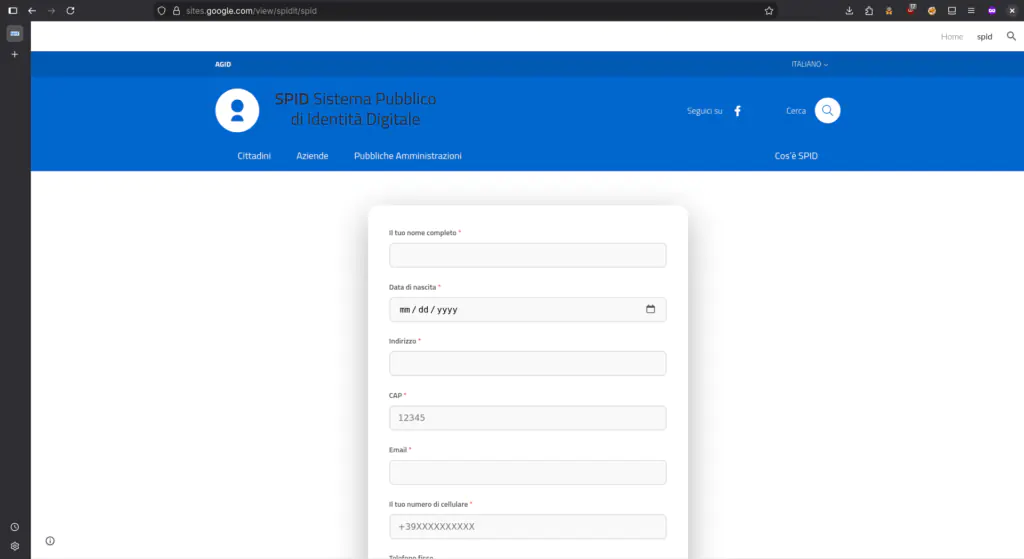Bookmark this page with the star icon
Viewport: 1024px width, 559px height.
click(x=769, y=10)
